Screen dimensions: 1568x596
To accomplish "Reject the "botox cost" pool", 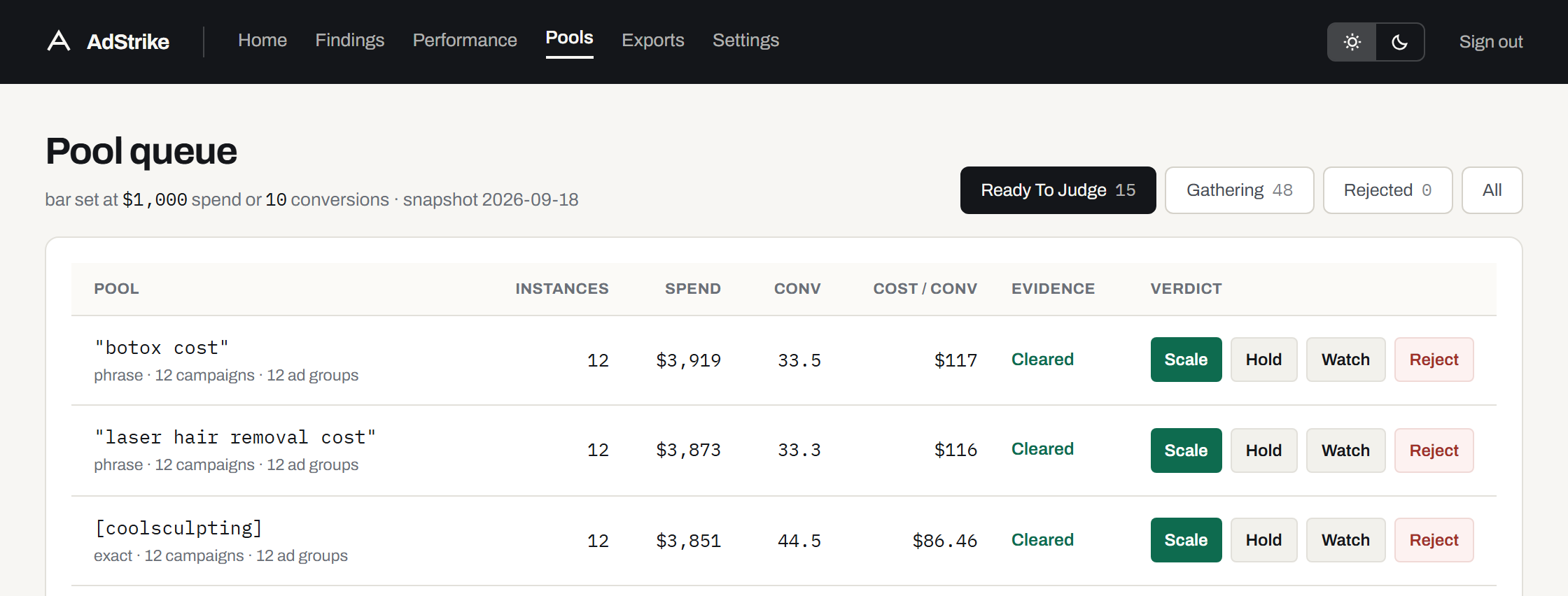I will click(1434, 360).
